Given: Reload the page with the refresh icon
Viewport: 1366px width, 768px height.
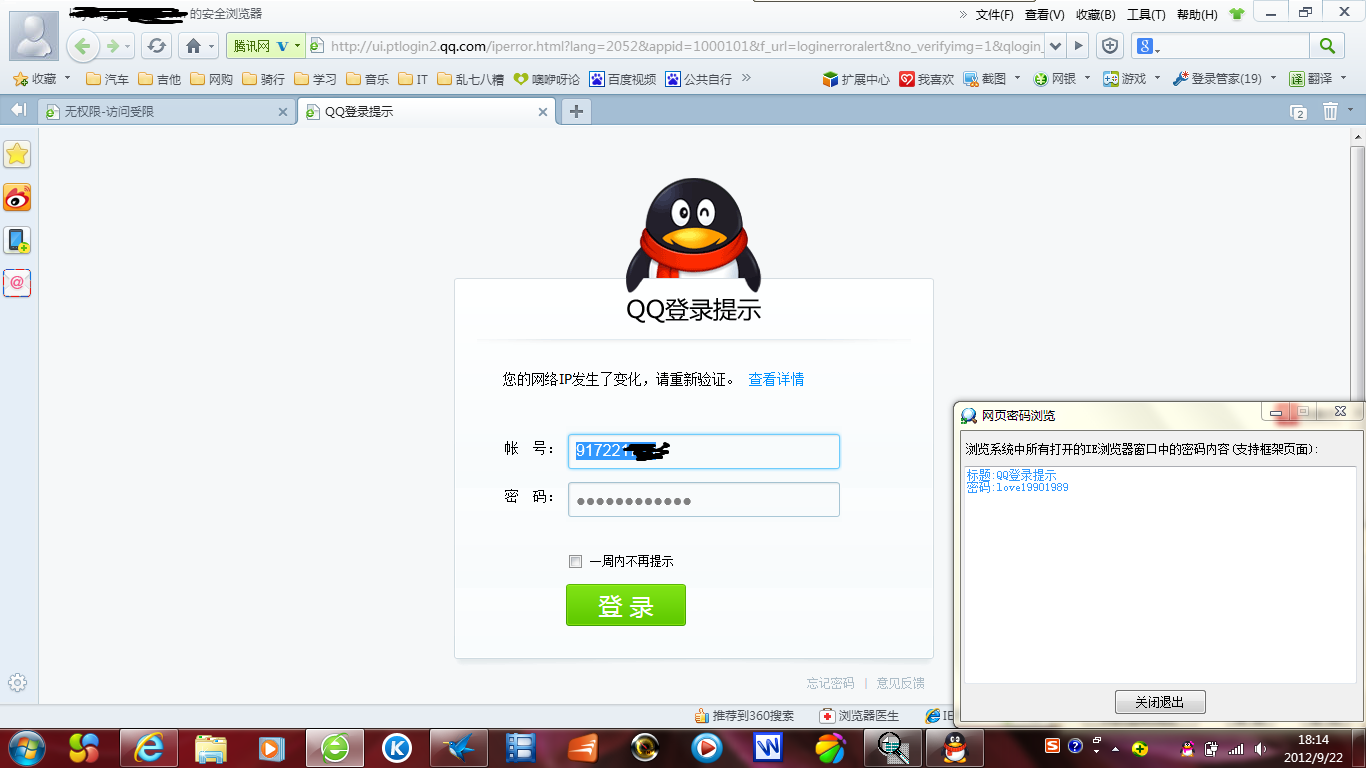Looking at the screenshot, I should [x=156, y=46].
